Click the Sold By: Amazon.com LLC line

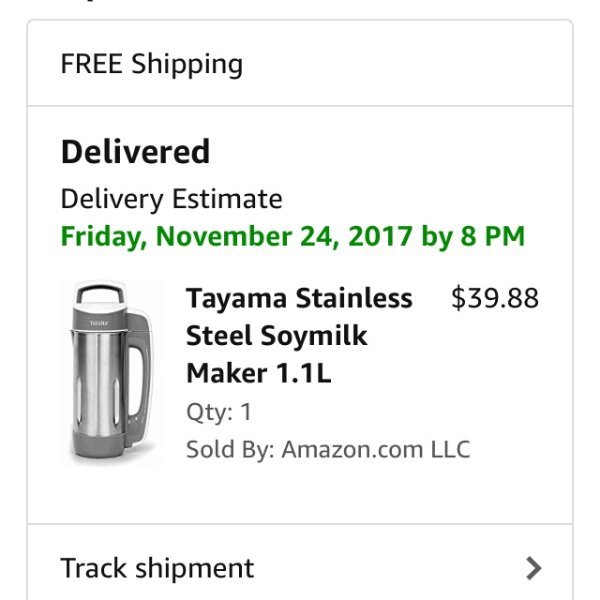327,449
